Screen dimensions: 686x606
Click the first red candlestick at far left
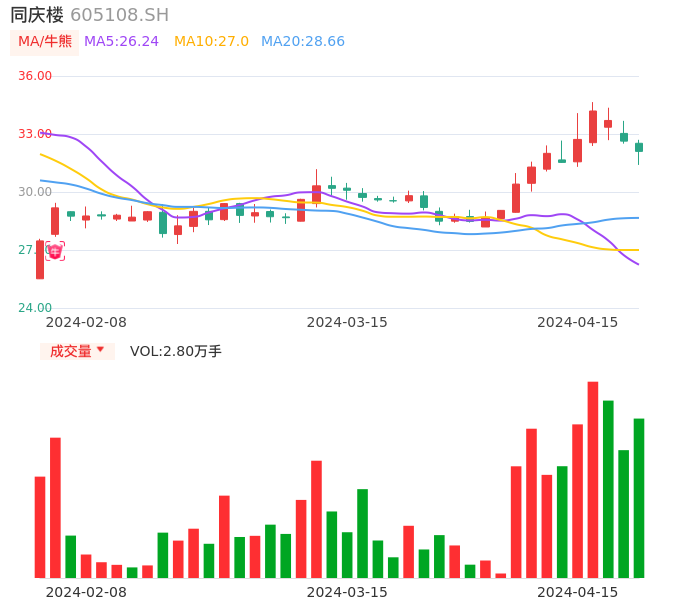(x=40, y=260)
